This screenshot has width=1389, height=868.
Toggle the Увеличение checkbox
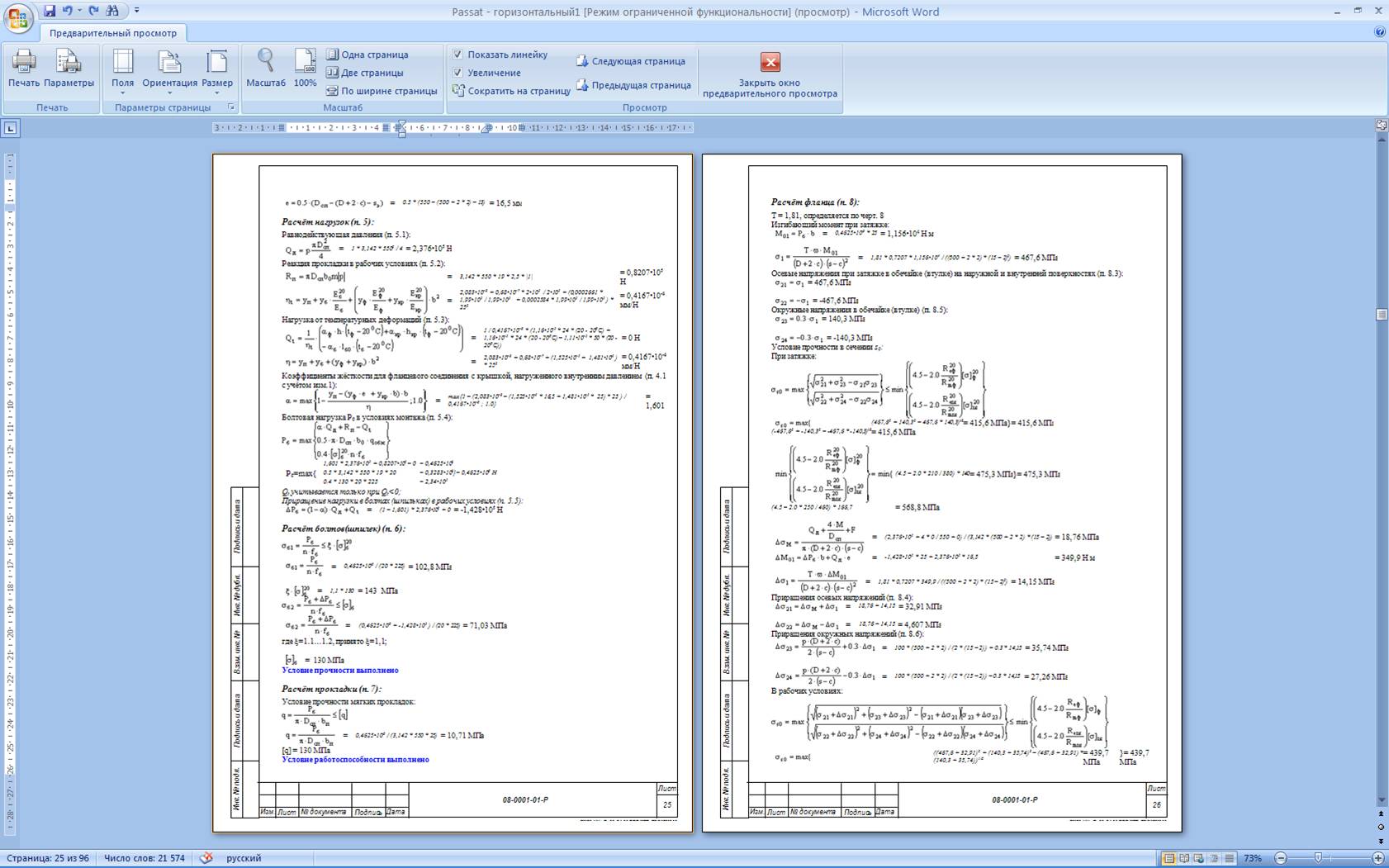[457, 73]
